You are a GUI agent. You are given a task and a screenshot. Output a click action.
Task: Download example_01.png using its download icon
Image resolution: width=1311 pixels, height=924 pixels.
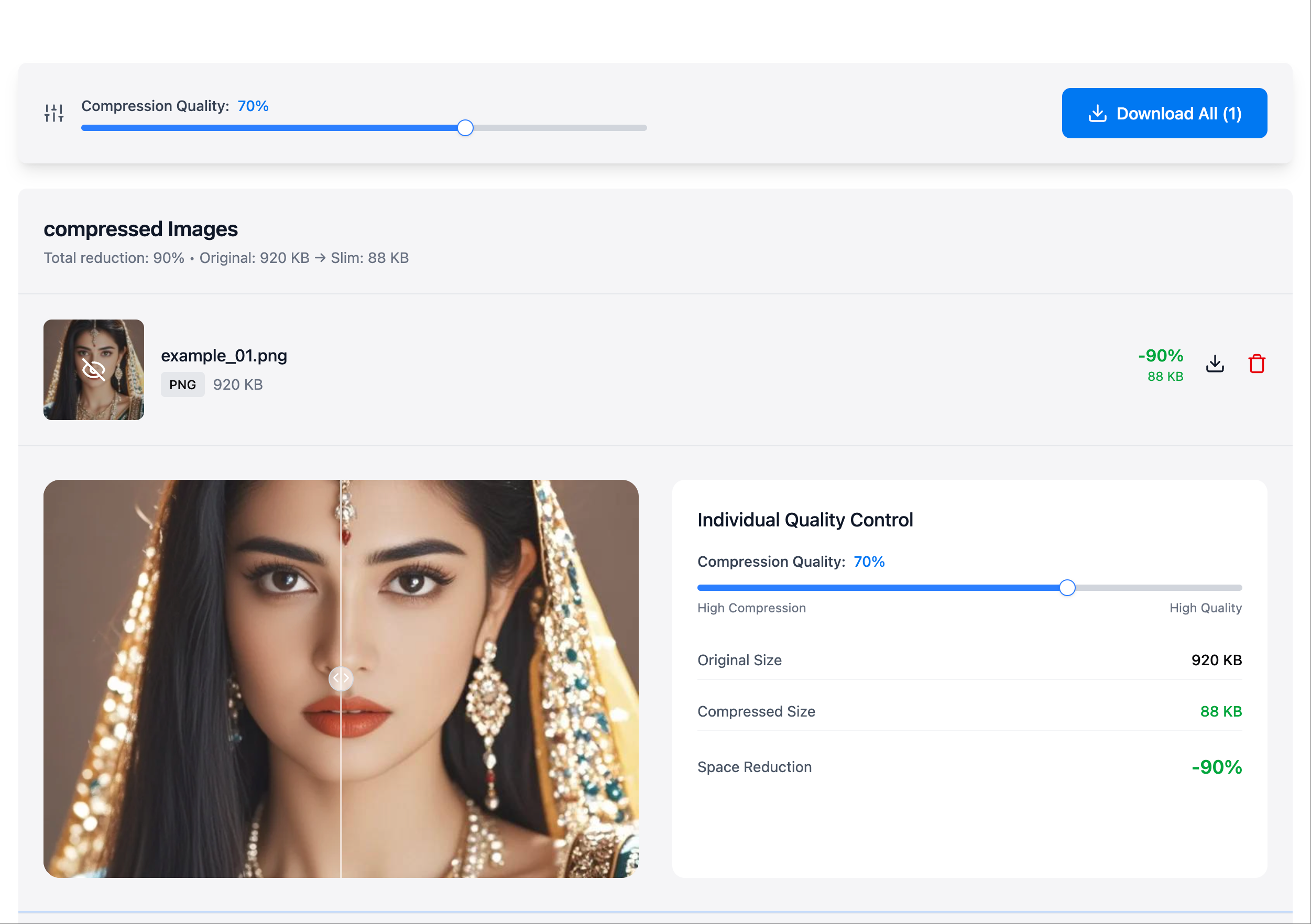coord(1215,364)
